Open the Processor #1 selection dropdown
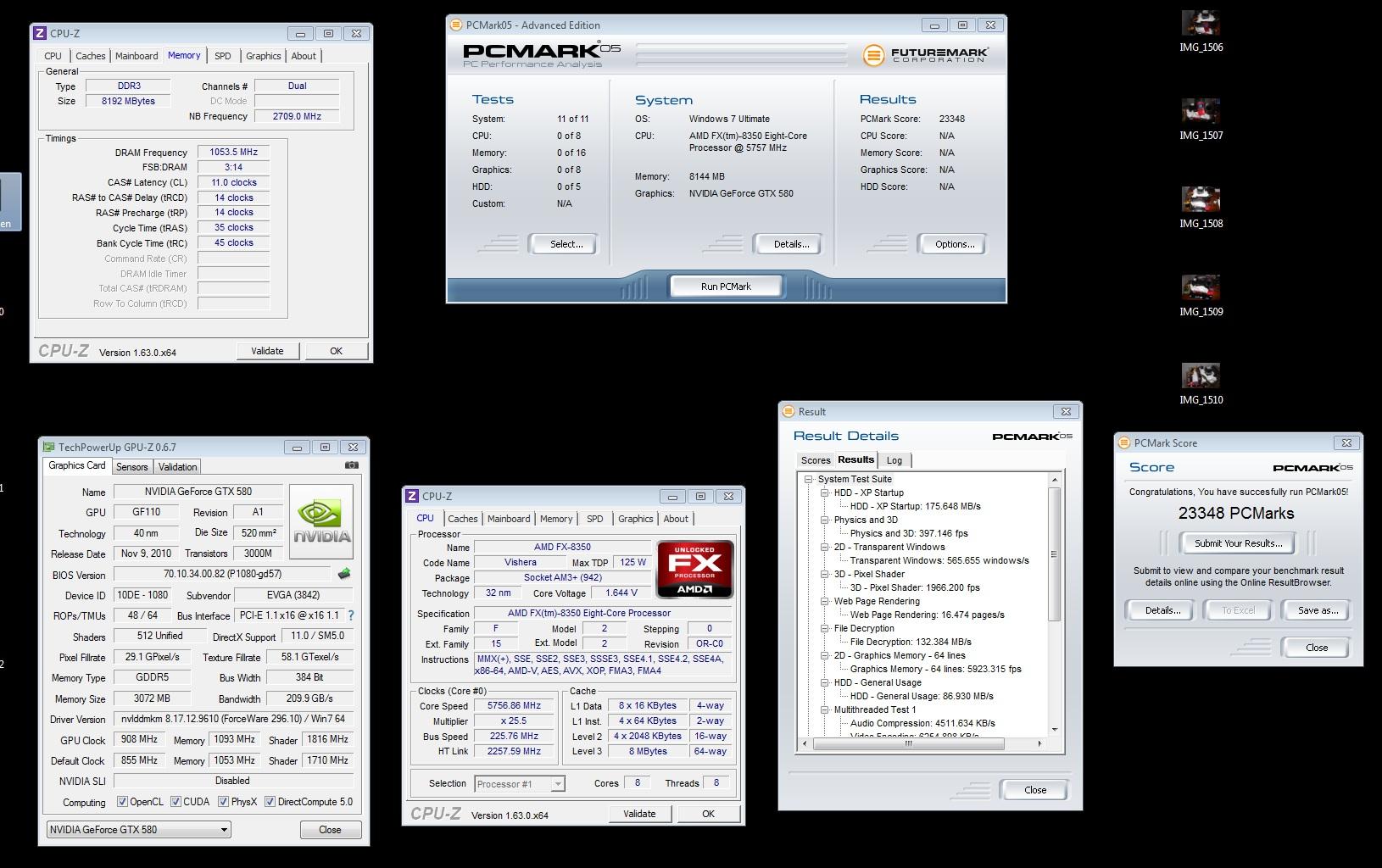This screenshot has height=868, width=1382. (520, 784)
